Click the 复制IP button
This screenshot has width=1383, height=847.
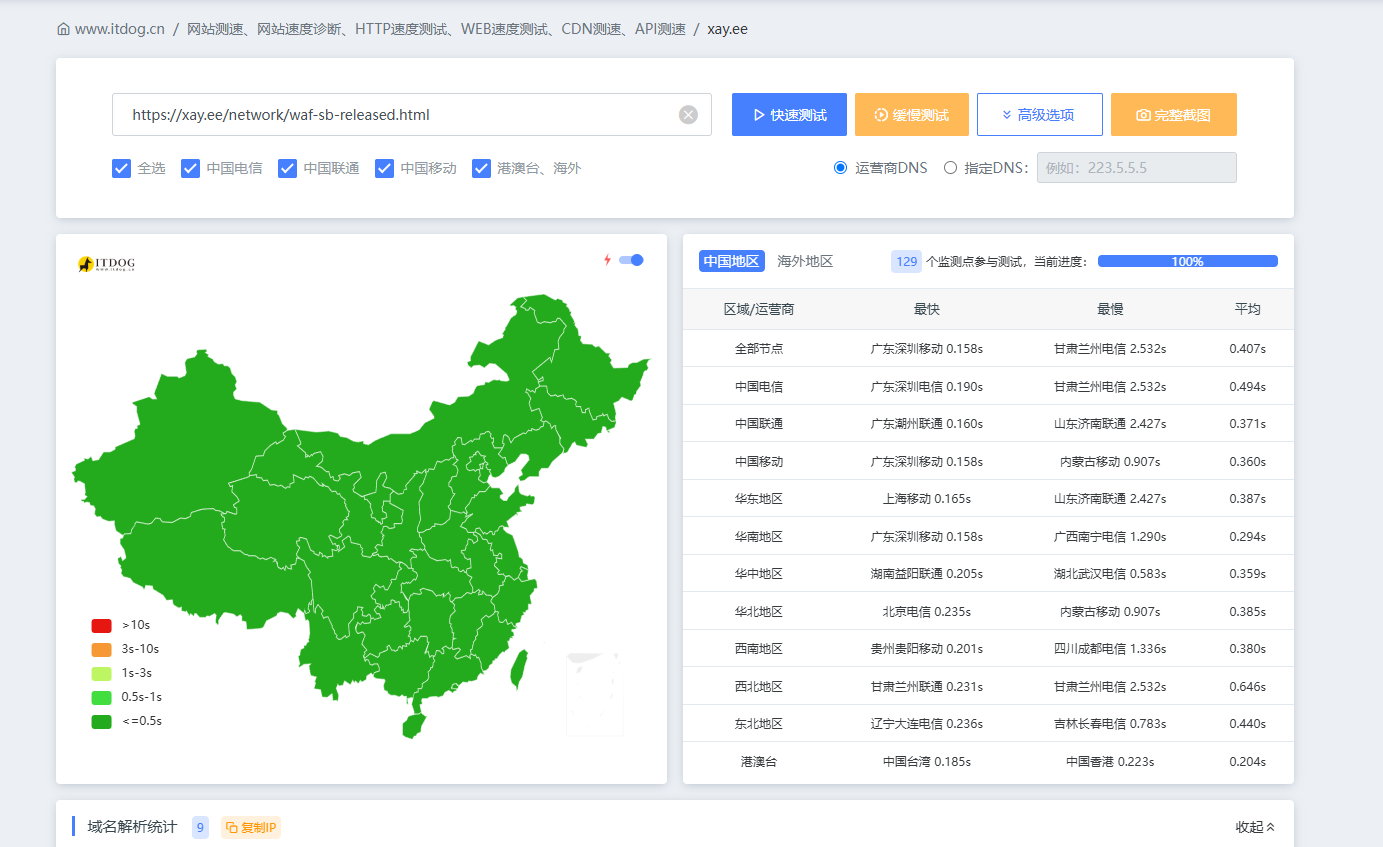click(x=251, y=828)
